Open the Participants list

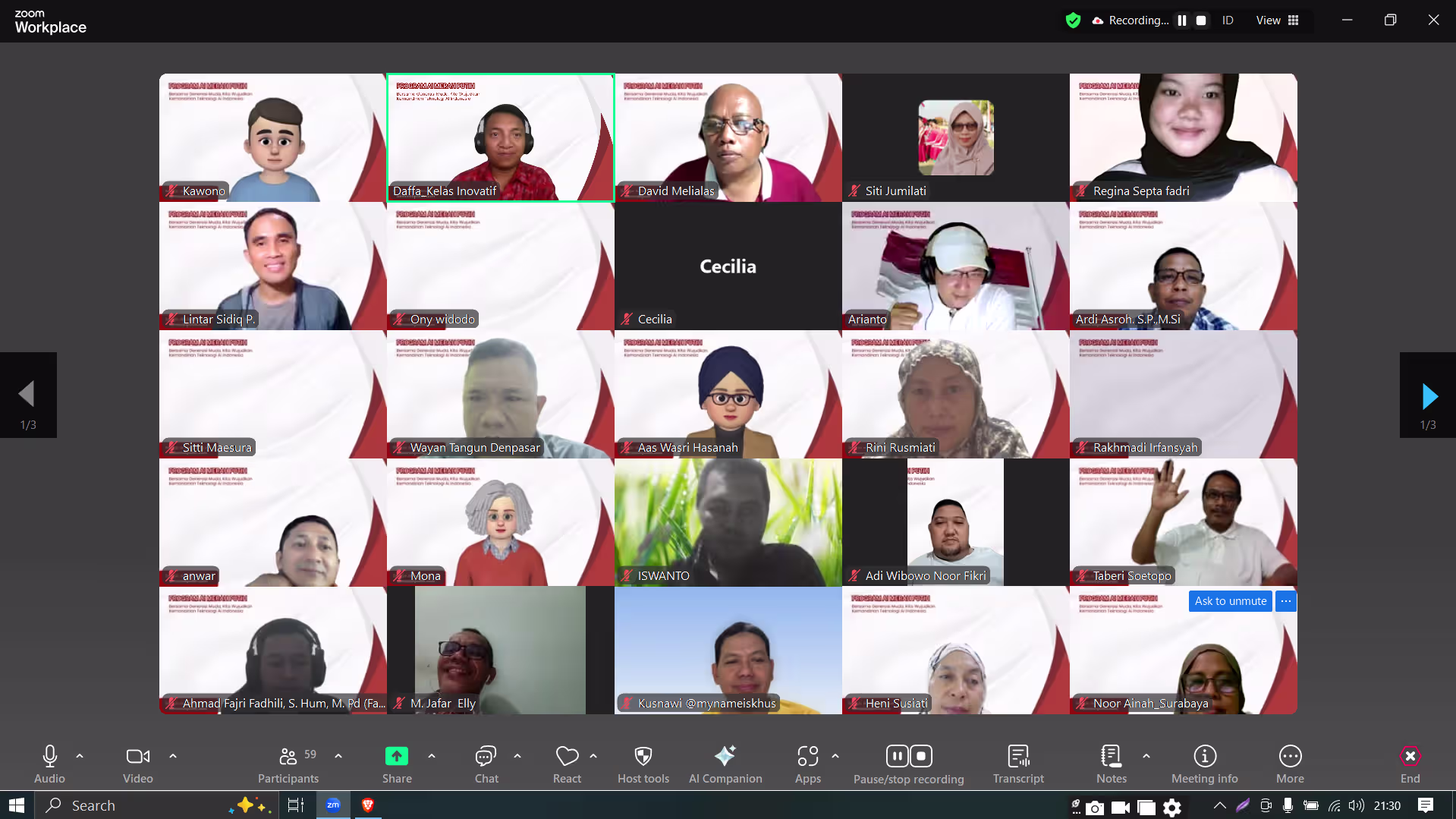[x=288, y=764]
